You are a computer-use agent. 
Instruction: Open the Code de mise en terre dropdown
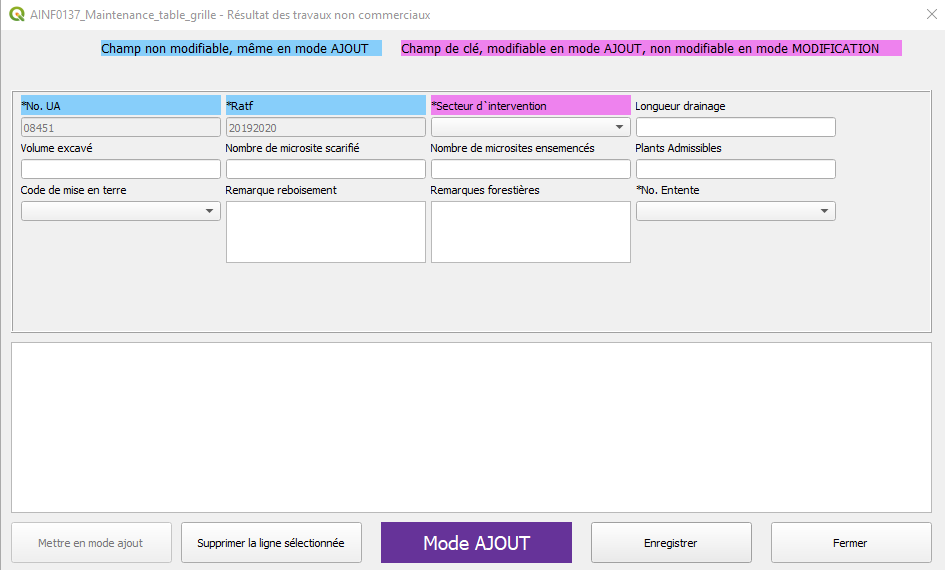[x=121, y=211]
